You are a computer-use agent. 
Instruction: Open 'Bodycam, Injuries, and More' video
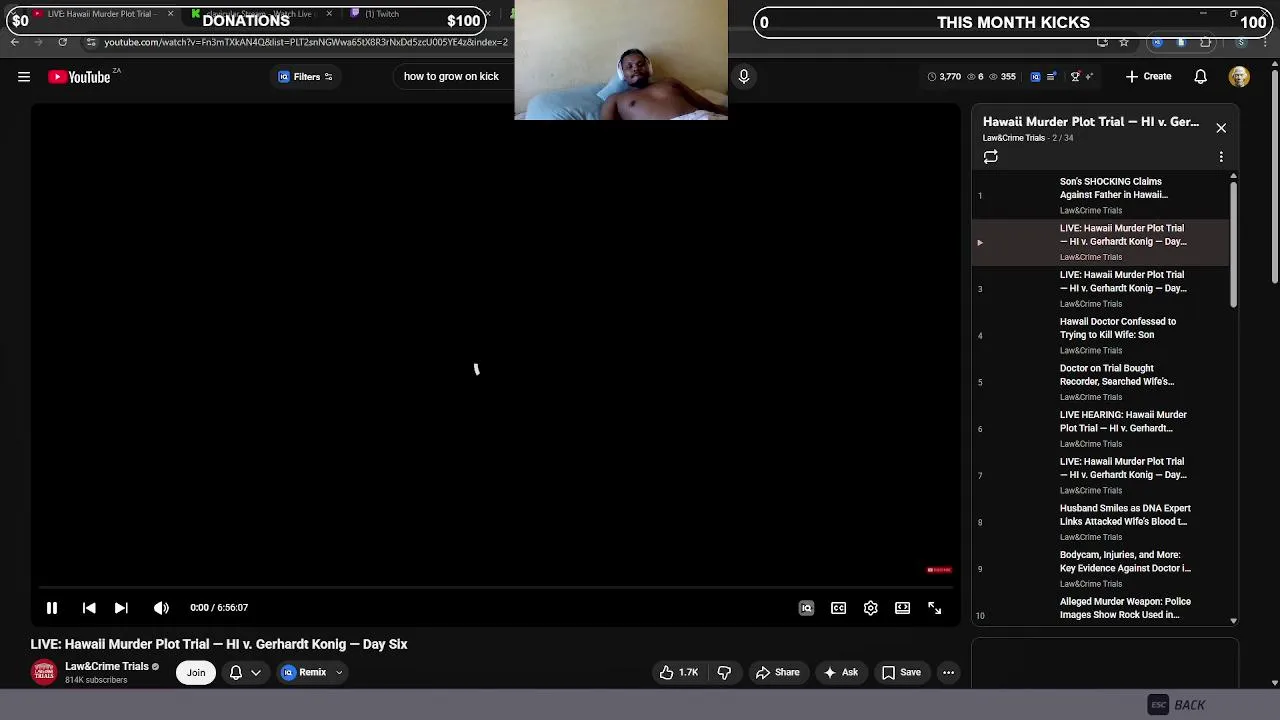click(x=1100, y=568)
